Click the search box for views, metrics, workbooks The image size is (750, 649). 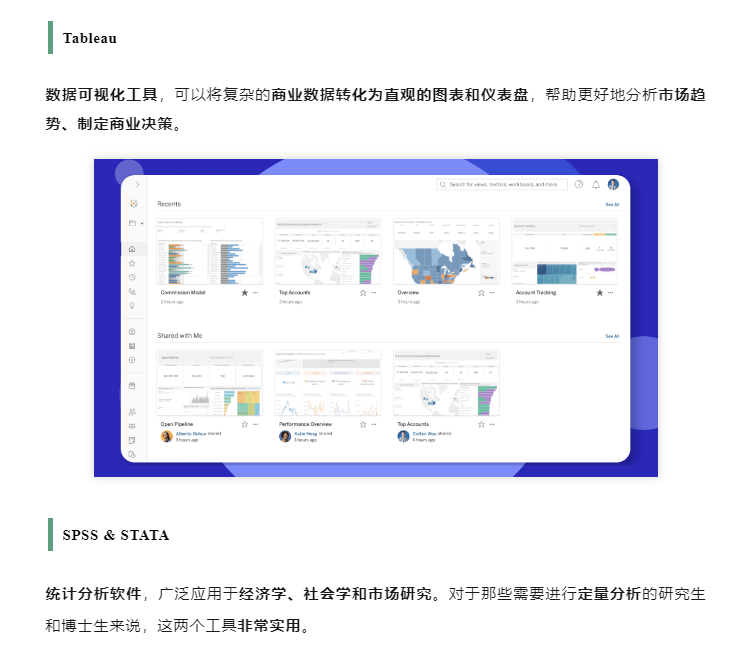(x=502, y=184)
